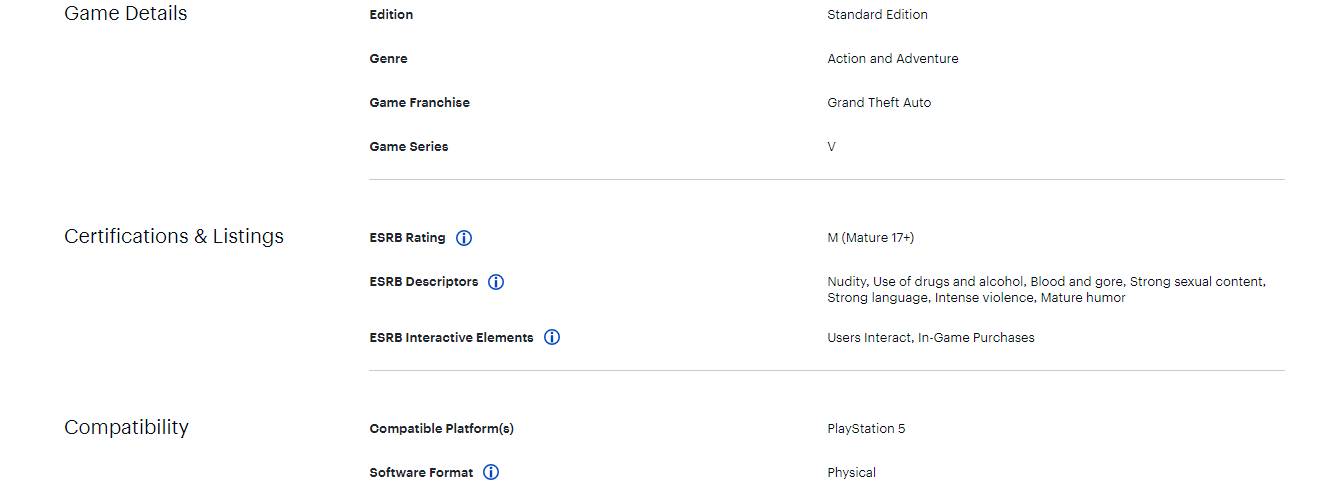Click the PlayStation 5 platform value
The height and width of the screenshot is (487, 1330).
coord(866,429)
